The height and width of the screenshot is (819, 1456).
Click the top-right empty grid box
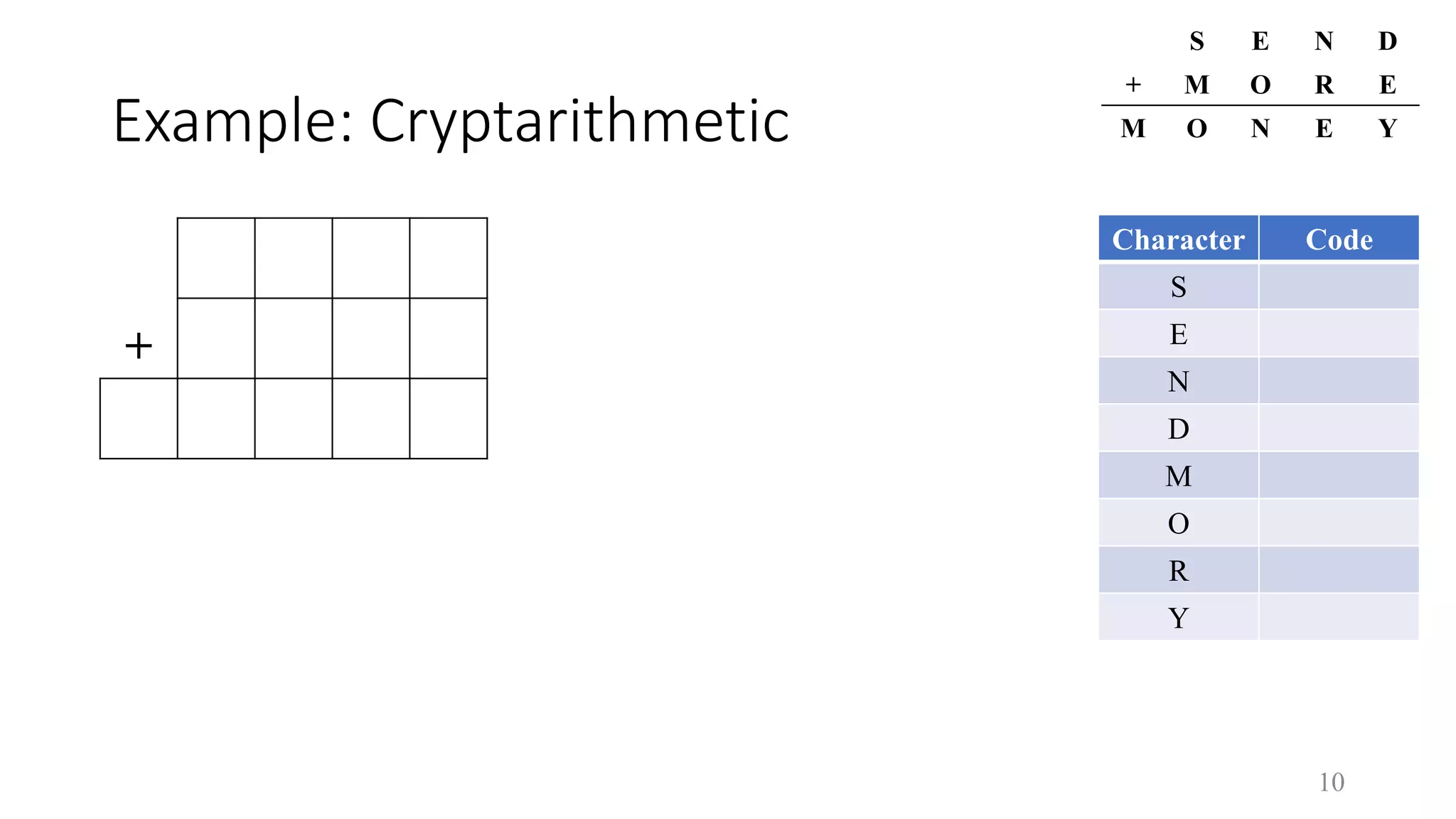pos(449,258)
